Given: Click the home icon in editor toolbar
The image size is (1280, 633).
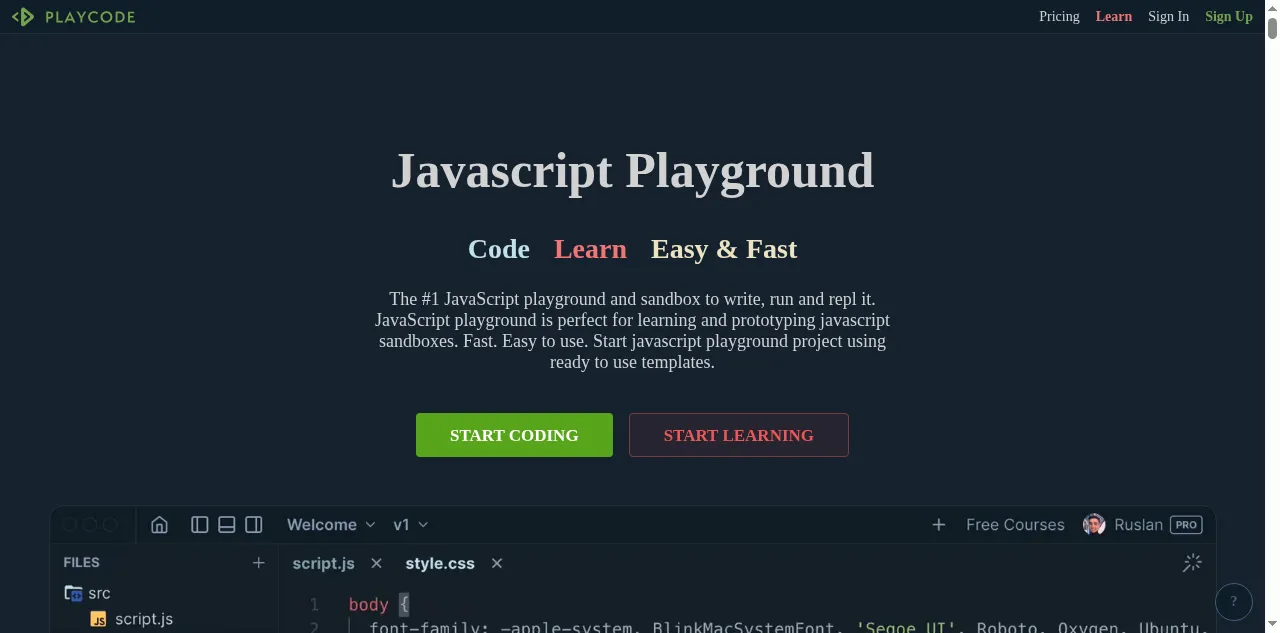Looking at the screenshot, I should 159,525.
